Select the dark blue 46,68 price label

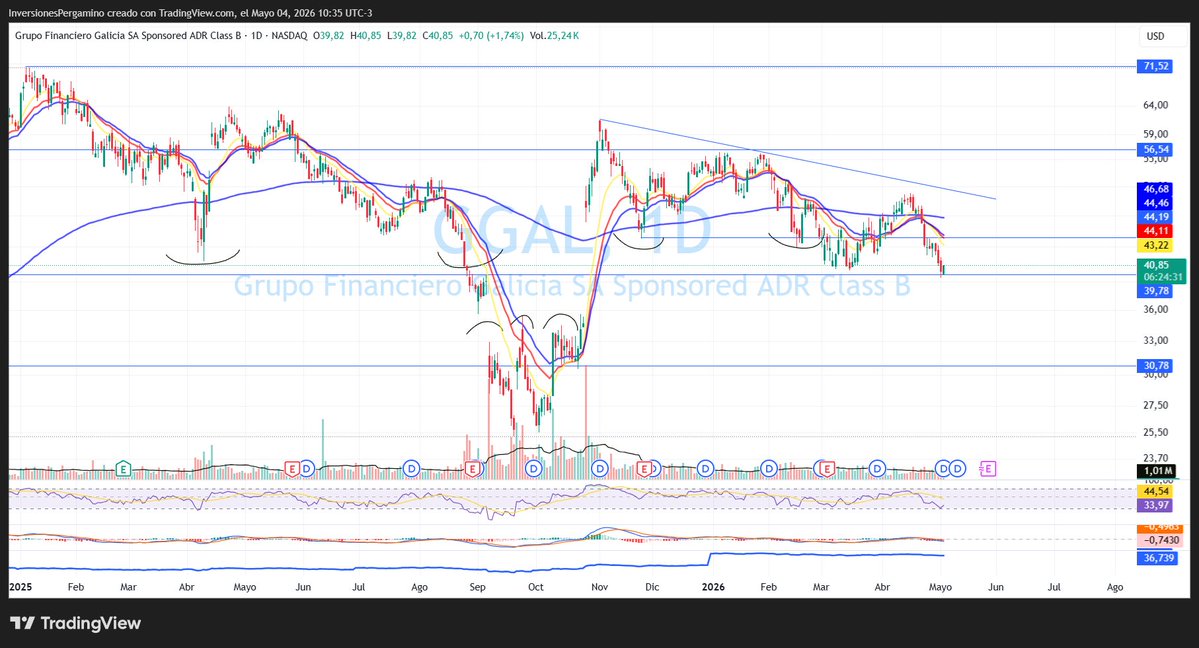(x=1155, y=189)
